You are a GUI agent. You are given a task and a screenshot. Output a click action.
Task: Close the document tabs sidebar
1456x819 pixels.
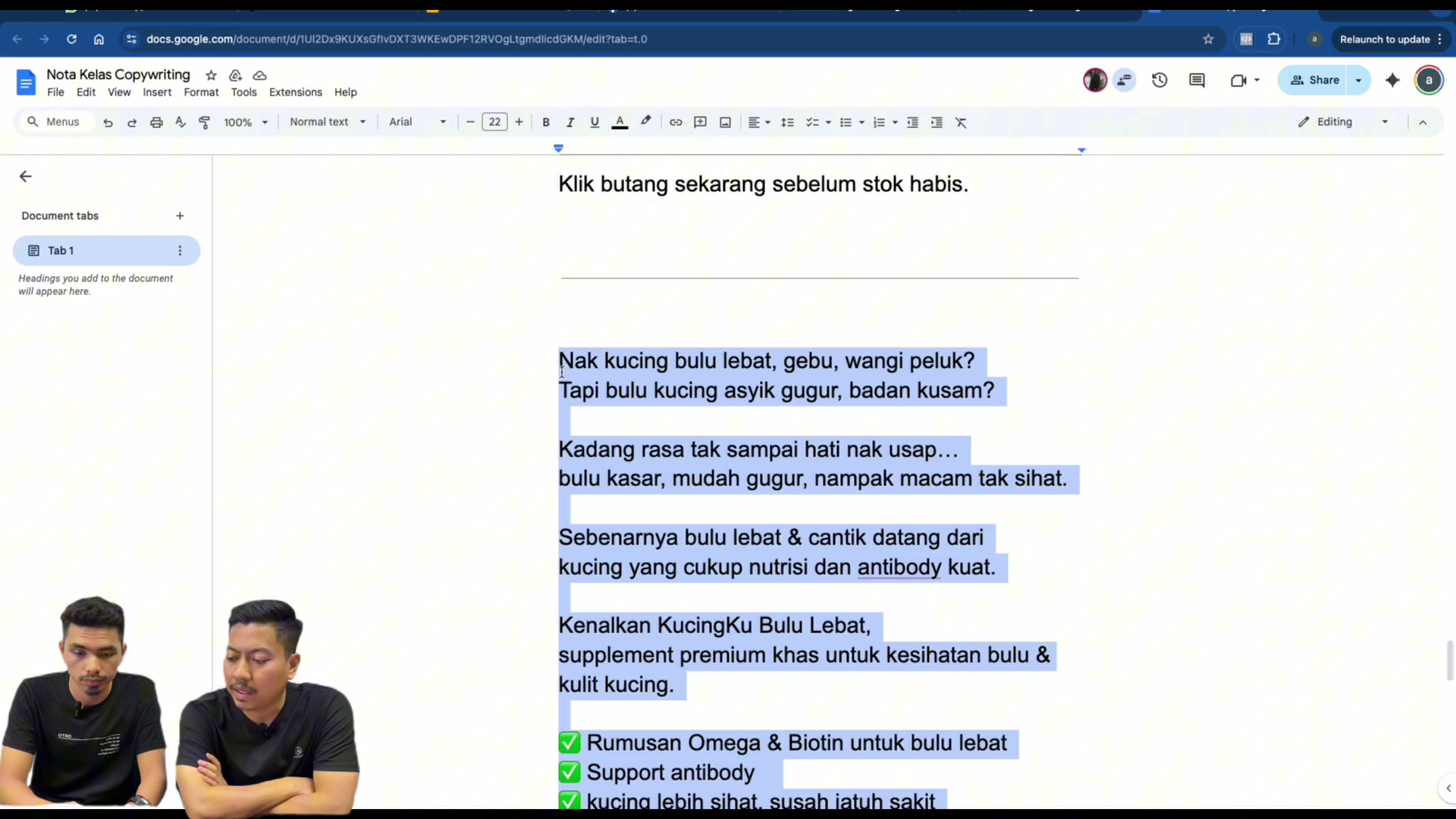coord(25,177)
